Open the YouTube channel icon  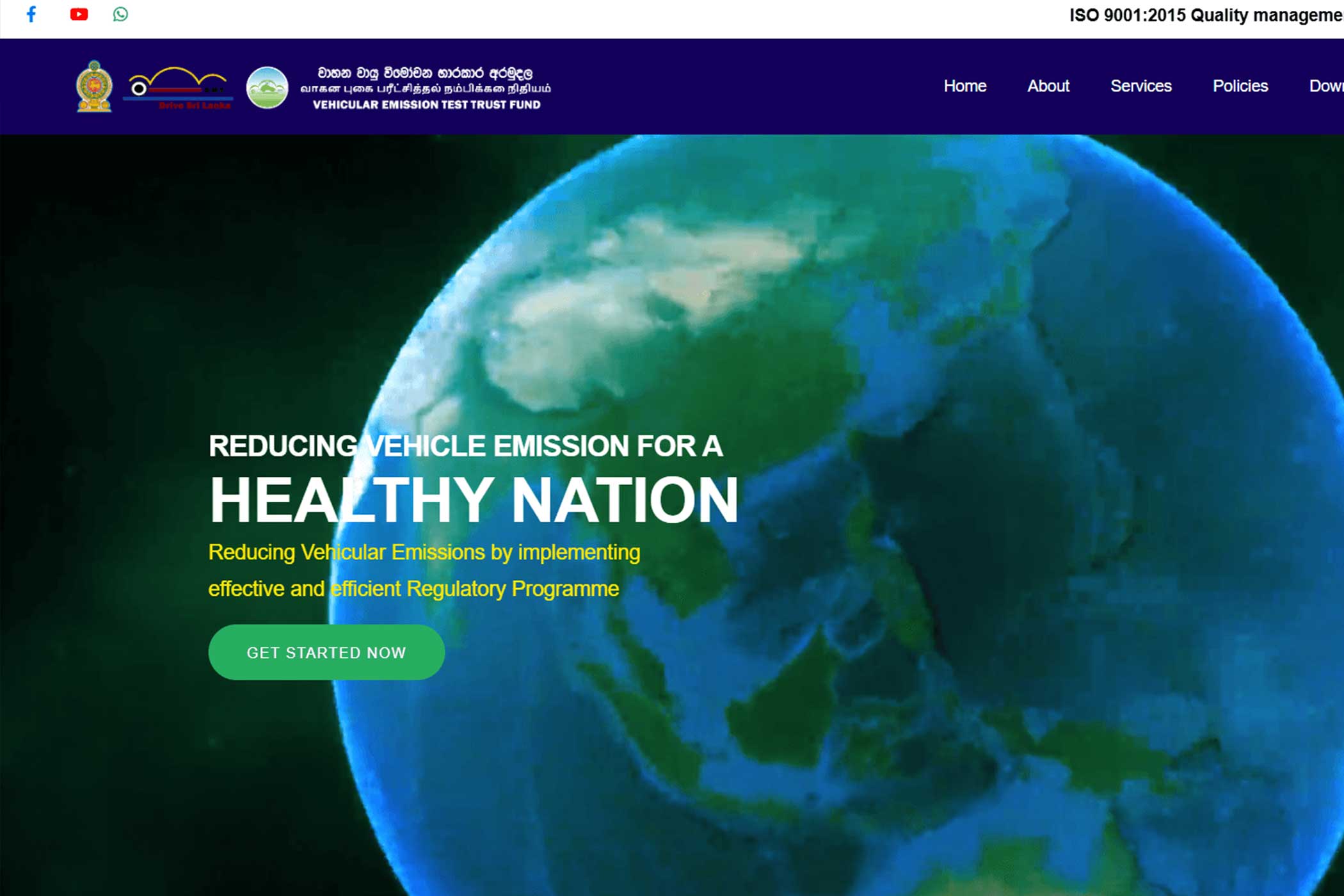[79, 14]
